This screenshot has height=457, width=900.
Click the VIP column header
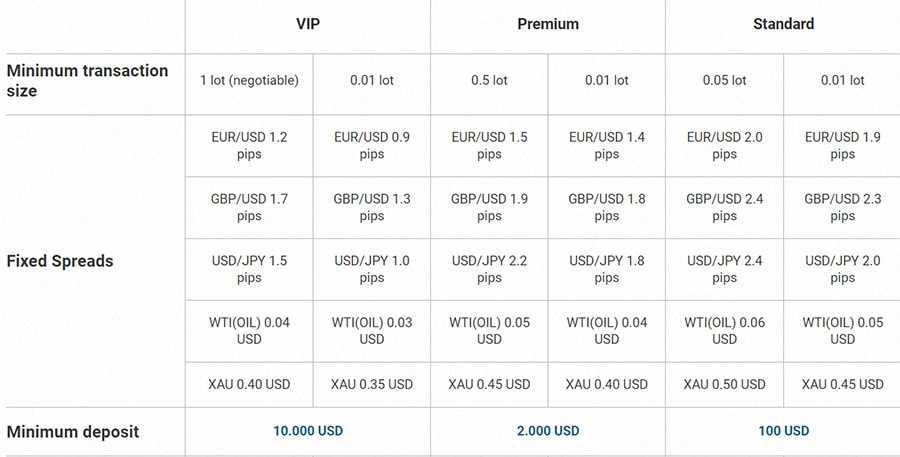point(308,24)
